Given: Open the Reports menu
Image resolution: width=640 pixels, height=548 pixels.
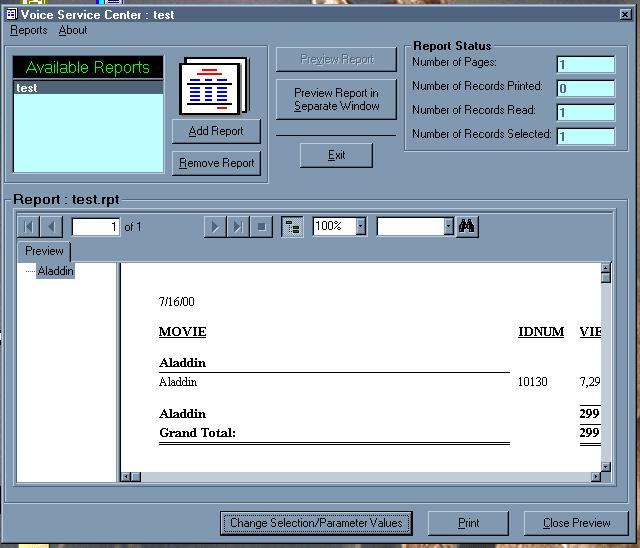Looking at the screenshot, I should pyautogui.click(x=29, y=30).
